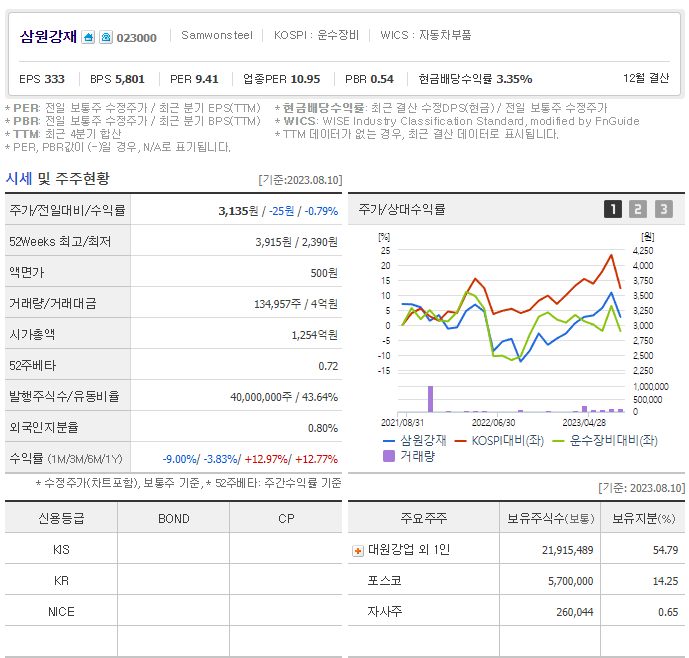This screenshot has width=689, height=658.
Task: Click the 2022/06/30 date on chart axis
Action: click(x=493, y=422)
